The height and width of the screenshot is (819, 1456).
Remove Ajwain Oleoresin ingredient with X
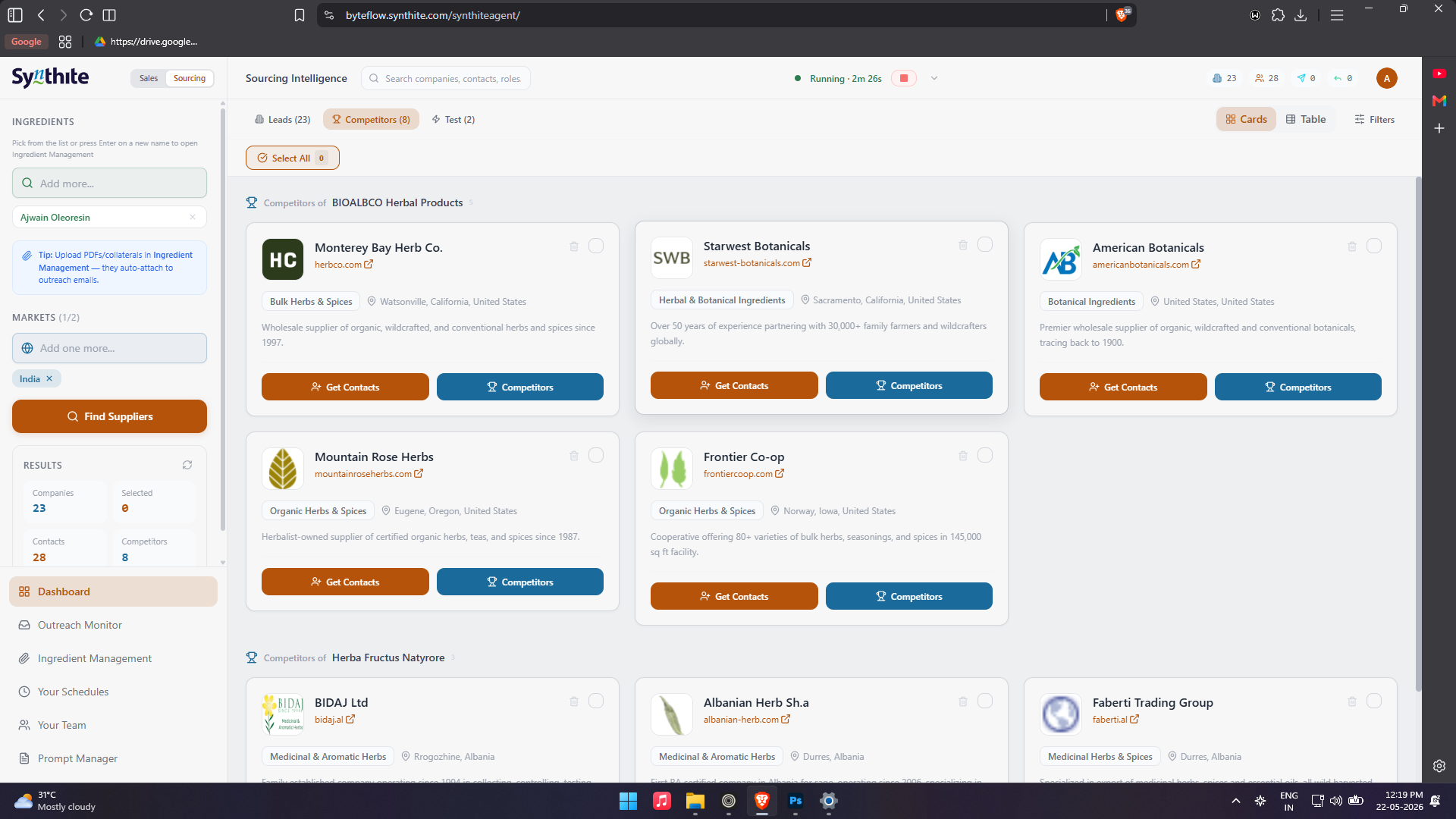[x=193, y=217]
